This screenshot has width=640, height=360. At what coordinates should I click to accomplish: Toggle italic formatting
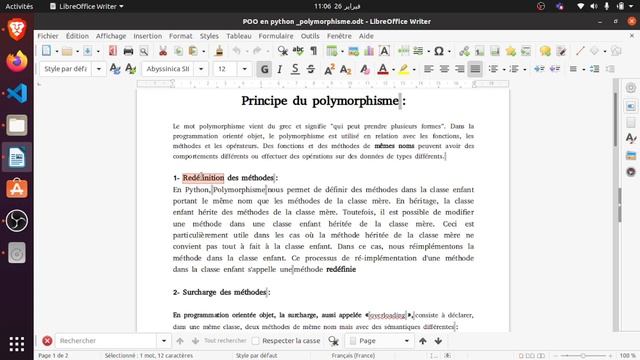pos(280,69)
